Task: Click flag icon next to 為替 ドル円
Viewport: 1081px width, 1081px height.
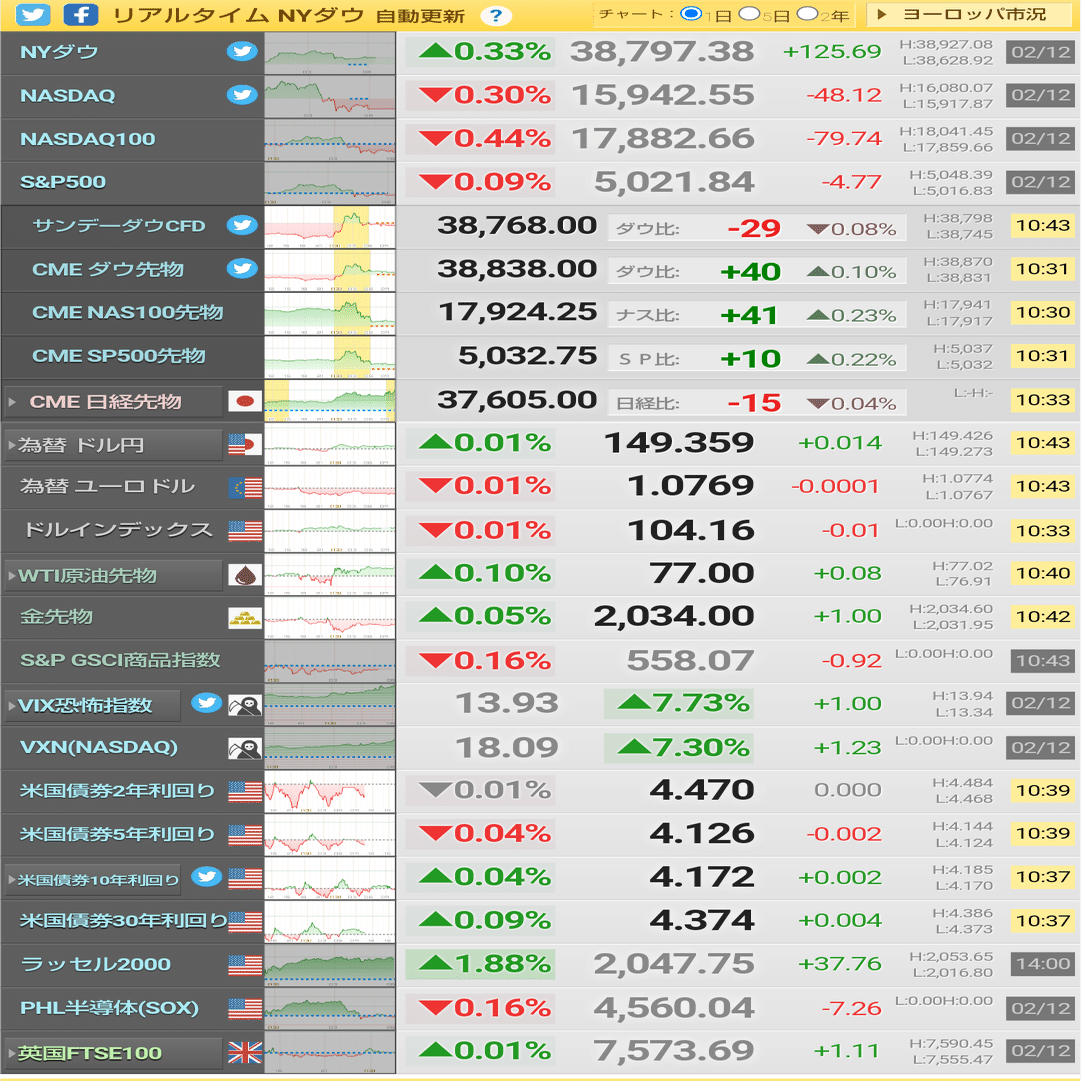Action: click(245, 445)
